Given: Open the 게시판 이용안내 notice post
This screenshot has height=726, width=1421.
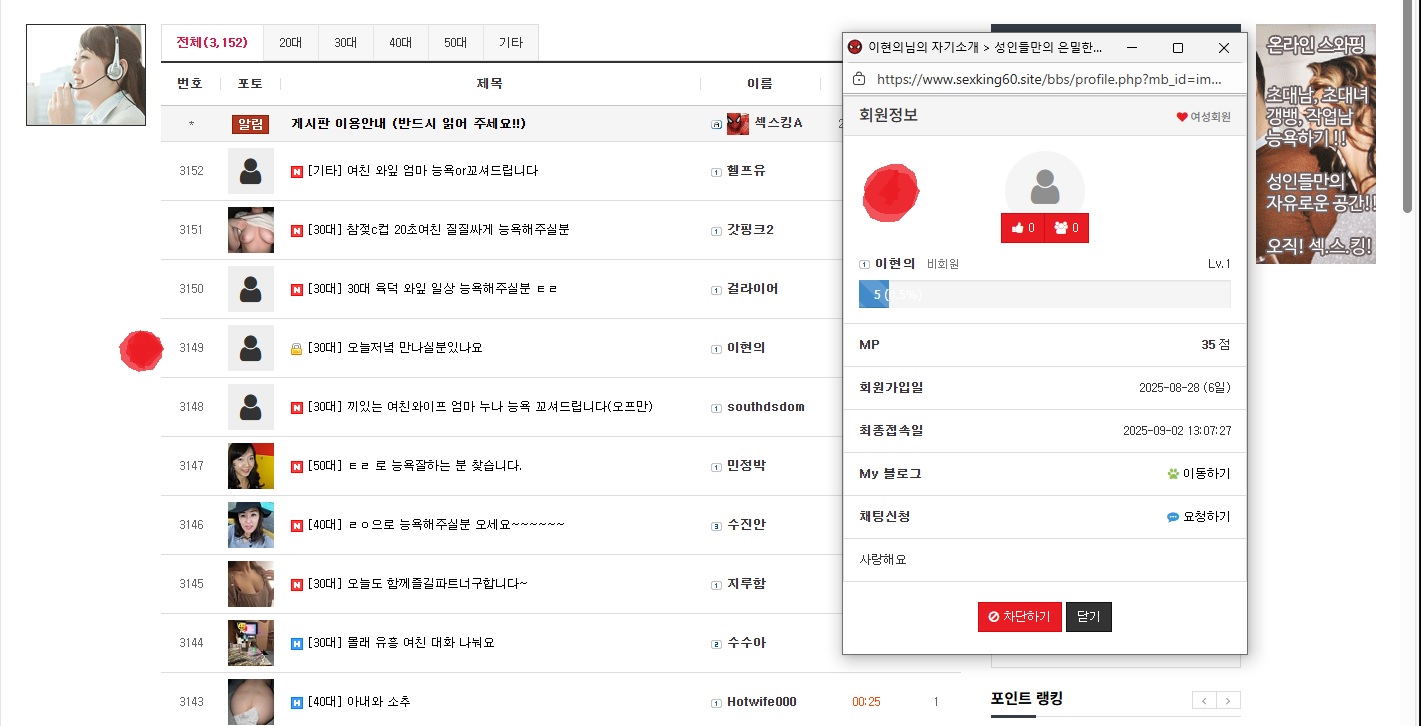Looking at the screenshot, I should [x=408, y=124].
